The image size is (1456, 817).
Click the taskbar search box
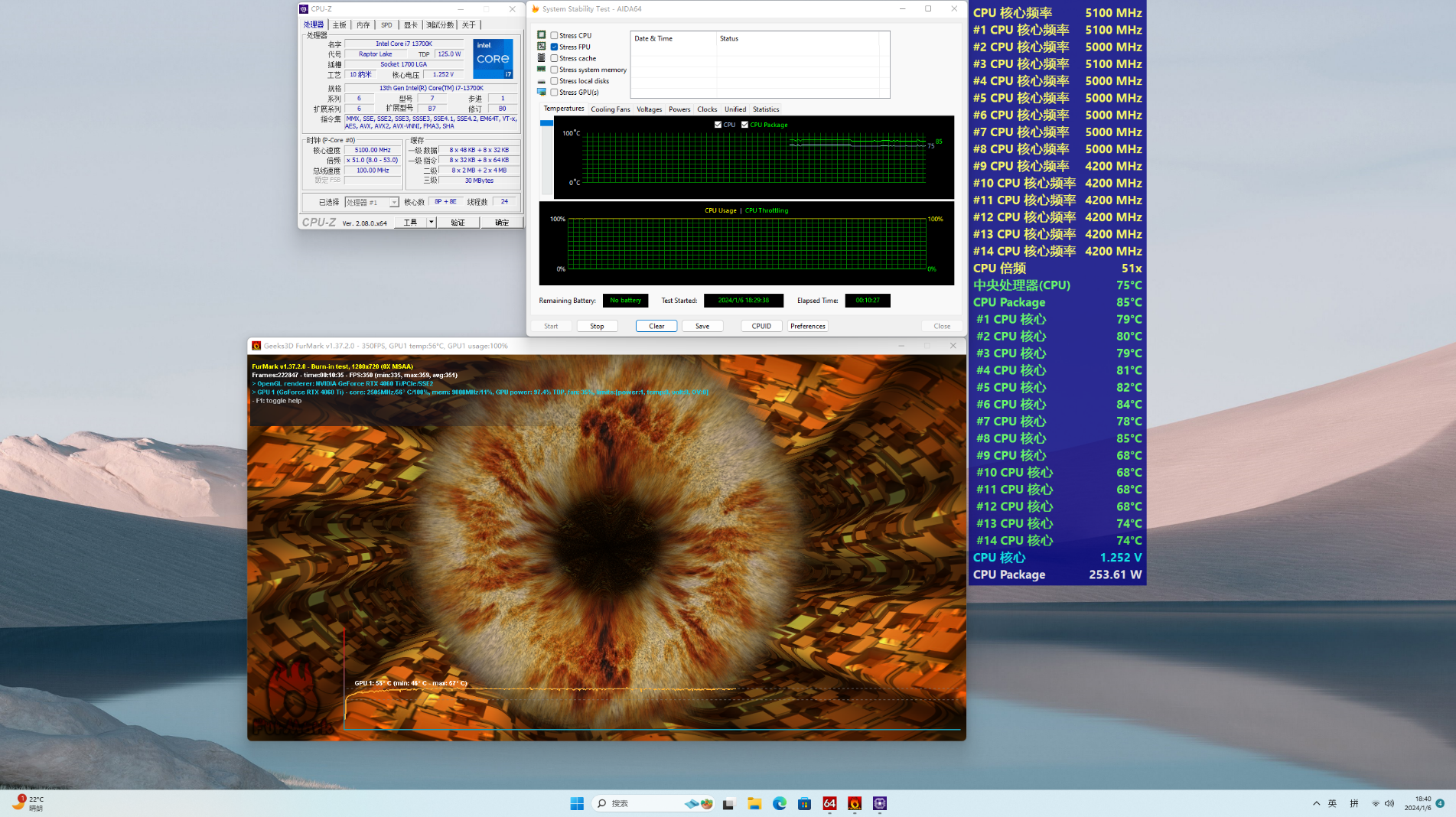pos(654,803)
